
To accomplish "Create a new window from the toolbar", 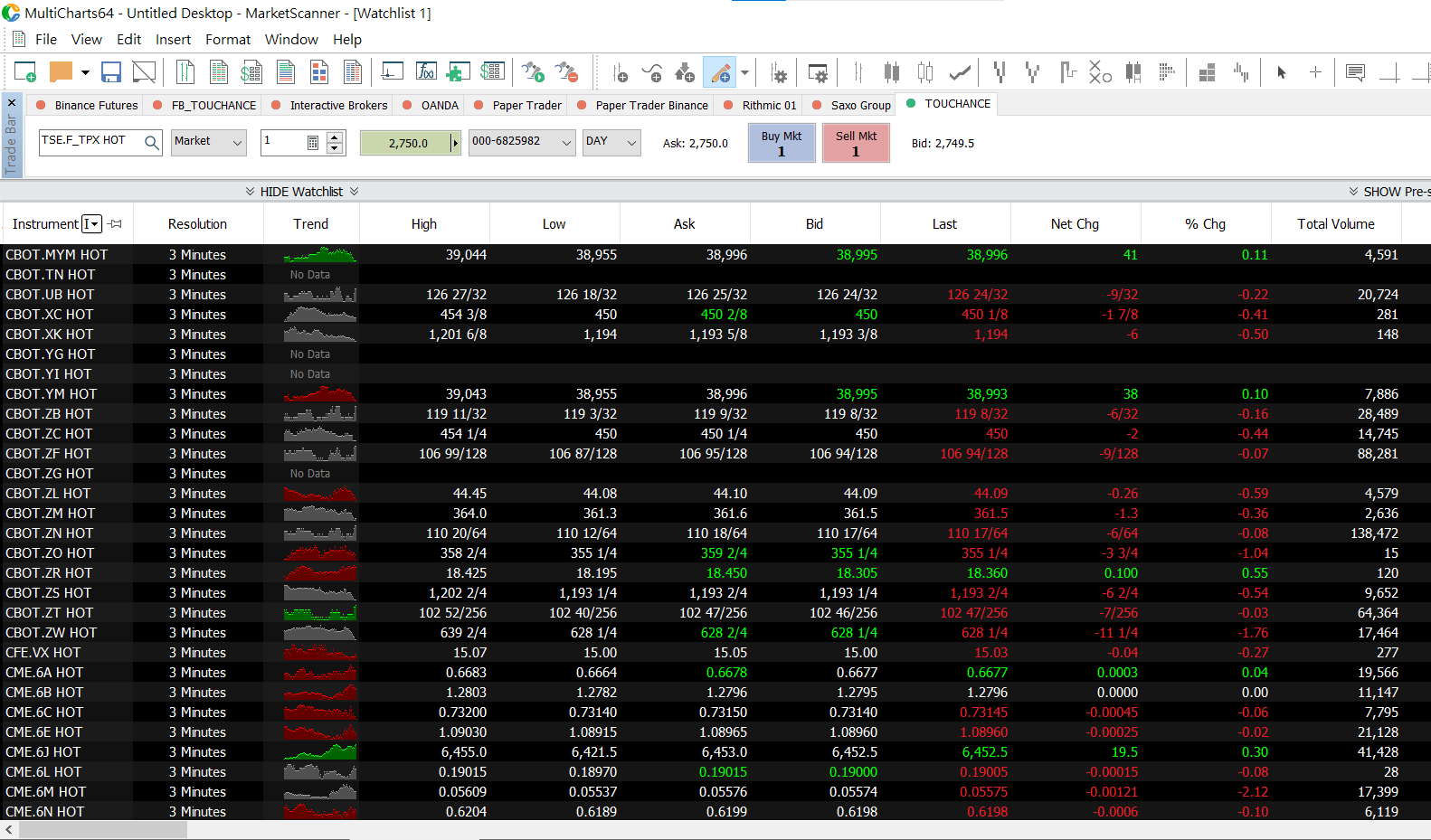I will 25,72.
